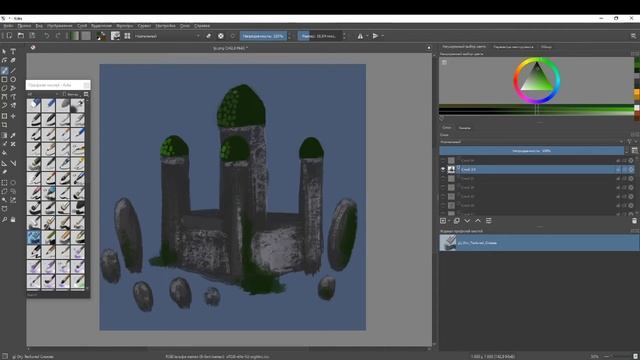Select the Crop tool
The height and width of the screenshot is (360, 640).
[x=4, y=125]
